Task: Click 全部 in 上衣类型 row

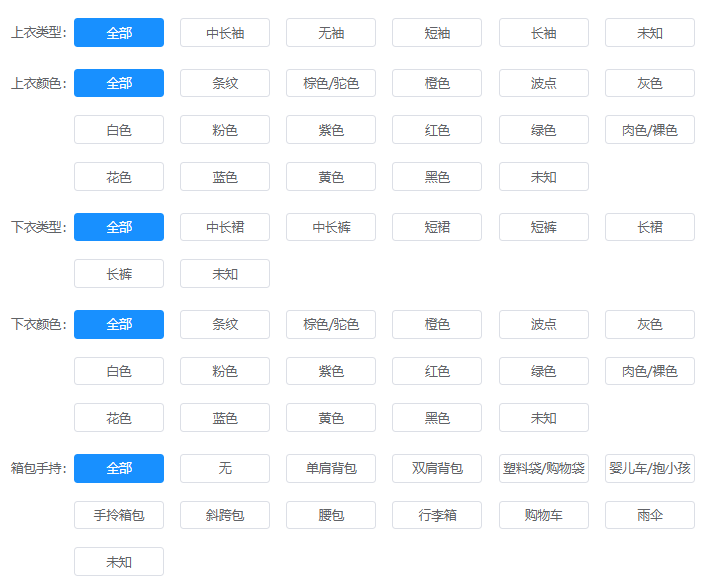Action: pyautogui.click(x=119, y=33)
